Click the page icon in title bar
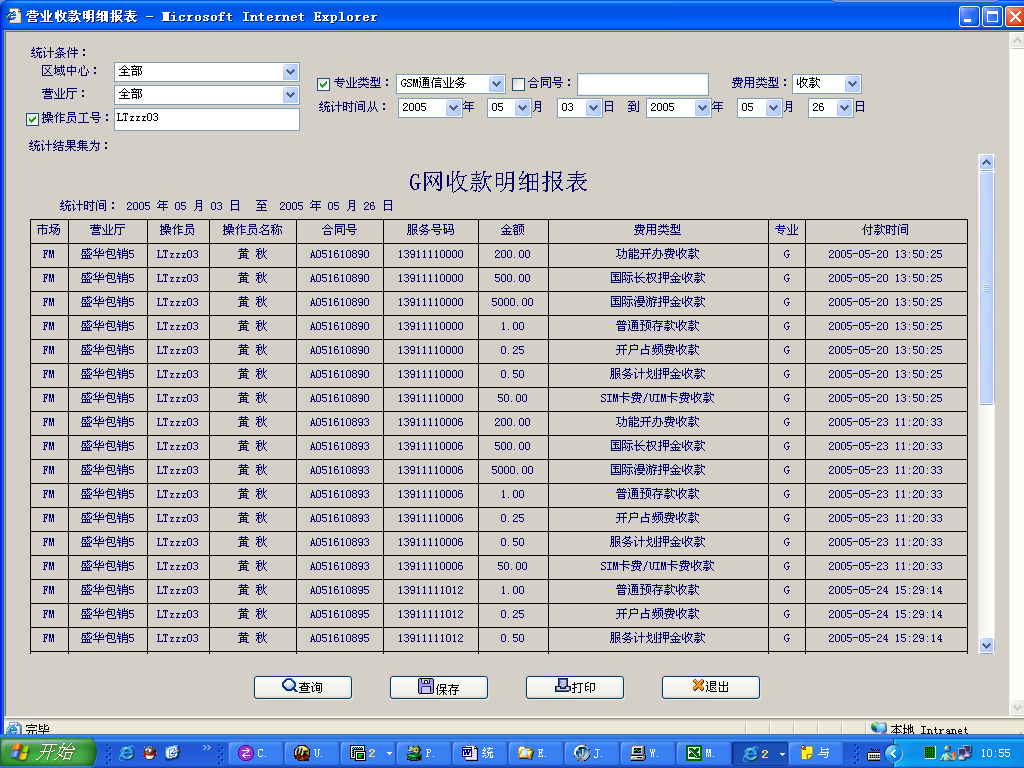This screenshot has width=1024, height=768. [13, 16]
